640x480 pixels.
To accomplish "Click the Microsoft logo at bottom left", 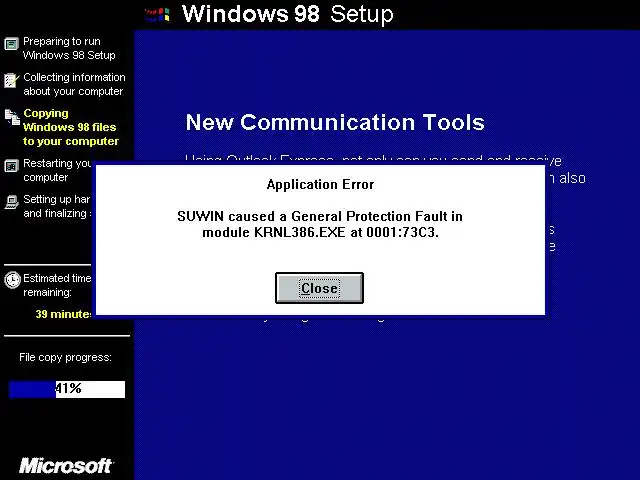I will tap(67, 466).
